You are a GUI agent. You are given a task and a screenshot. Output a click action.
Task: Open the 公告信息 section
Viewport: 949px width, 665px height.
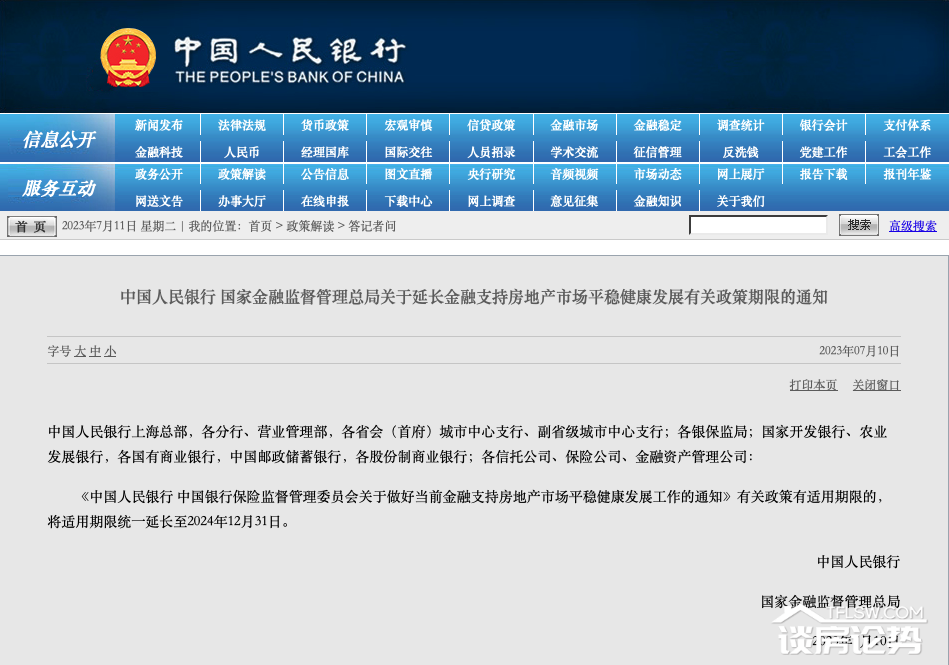point(325,174)
